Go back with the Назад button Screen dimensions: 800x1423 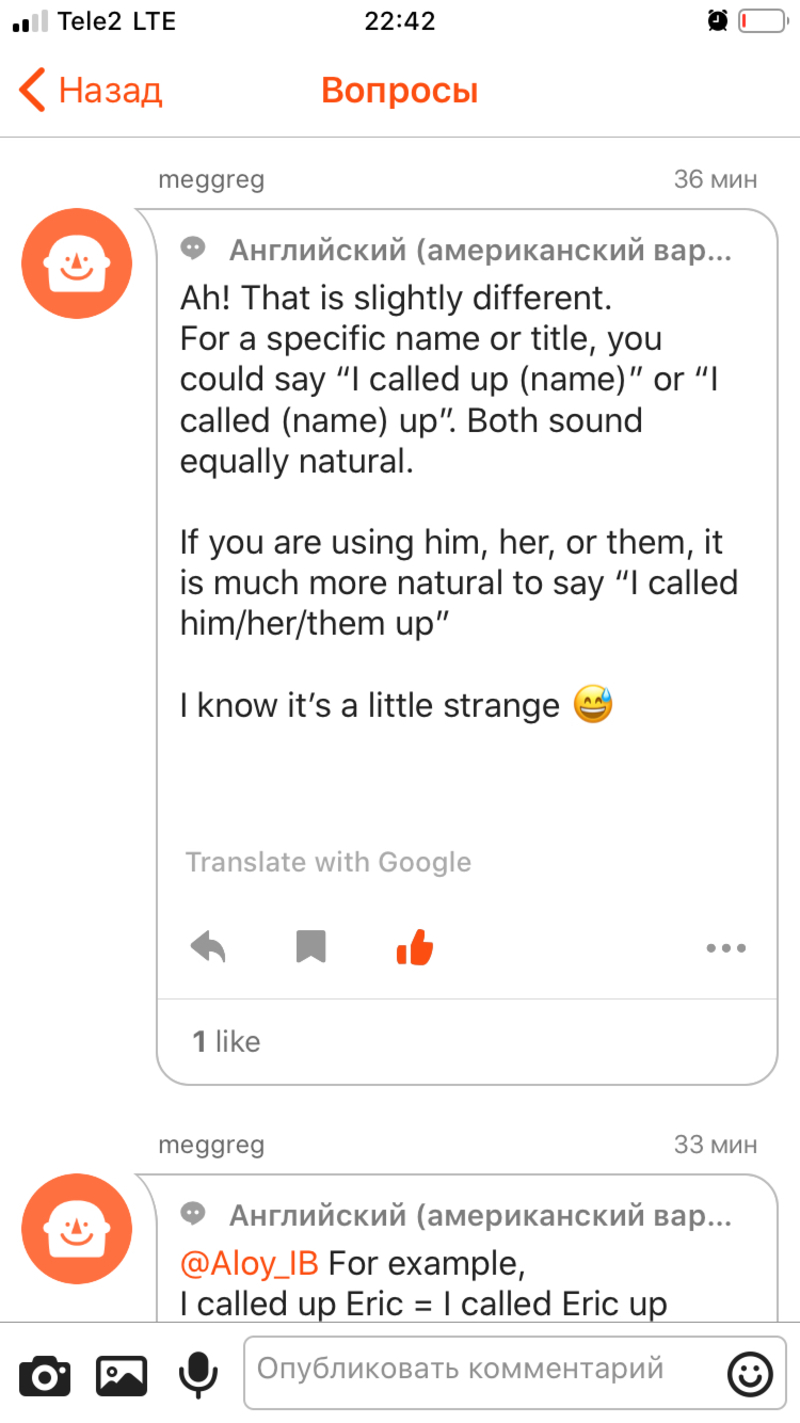(x=90, y=91)
